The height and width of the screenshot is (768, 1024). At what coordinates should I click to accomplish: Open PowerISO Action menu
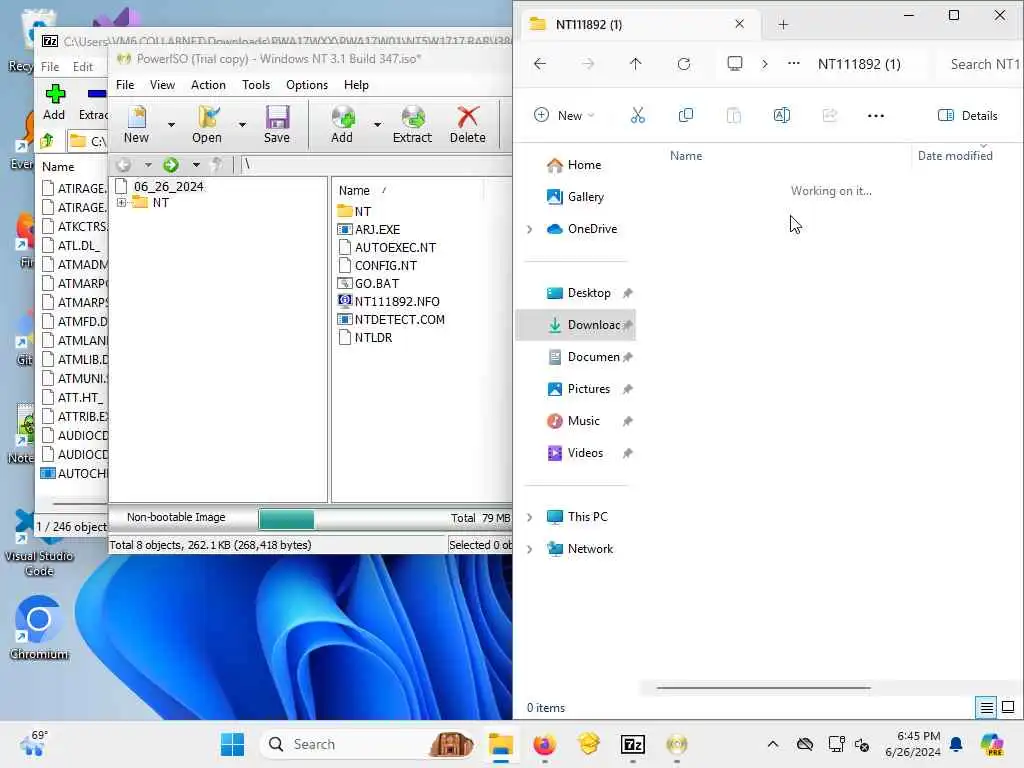[208, 85]
